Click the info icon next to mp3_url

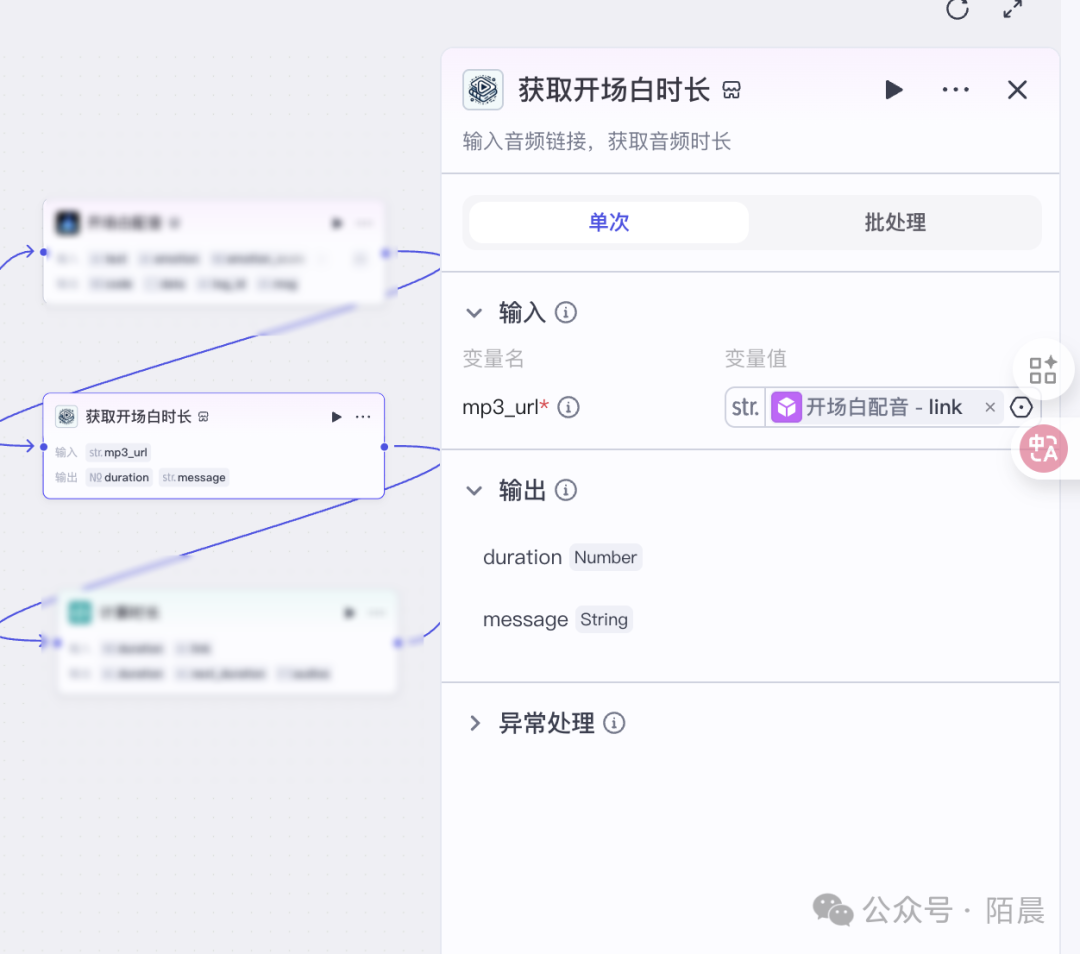click(568, 407)
